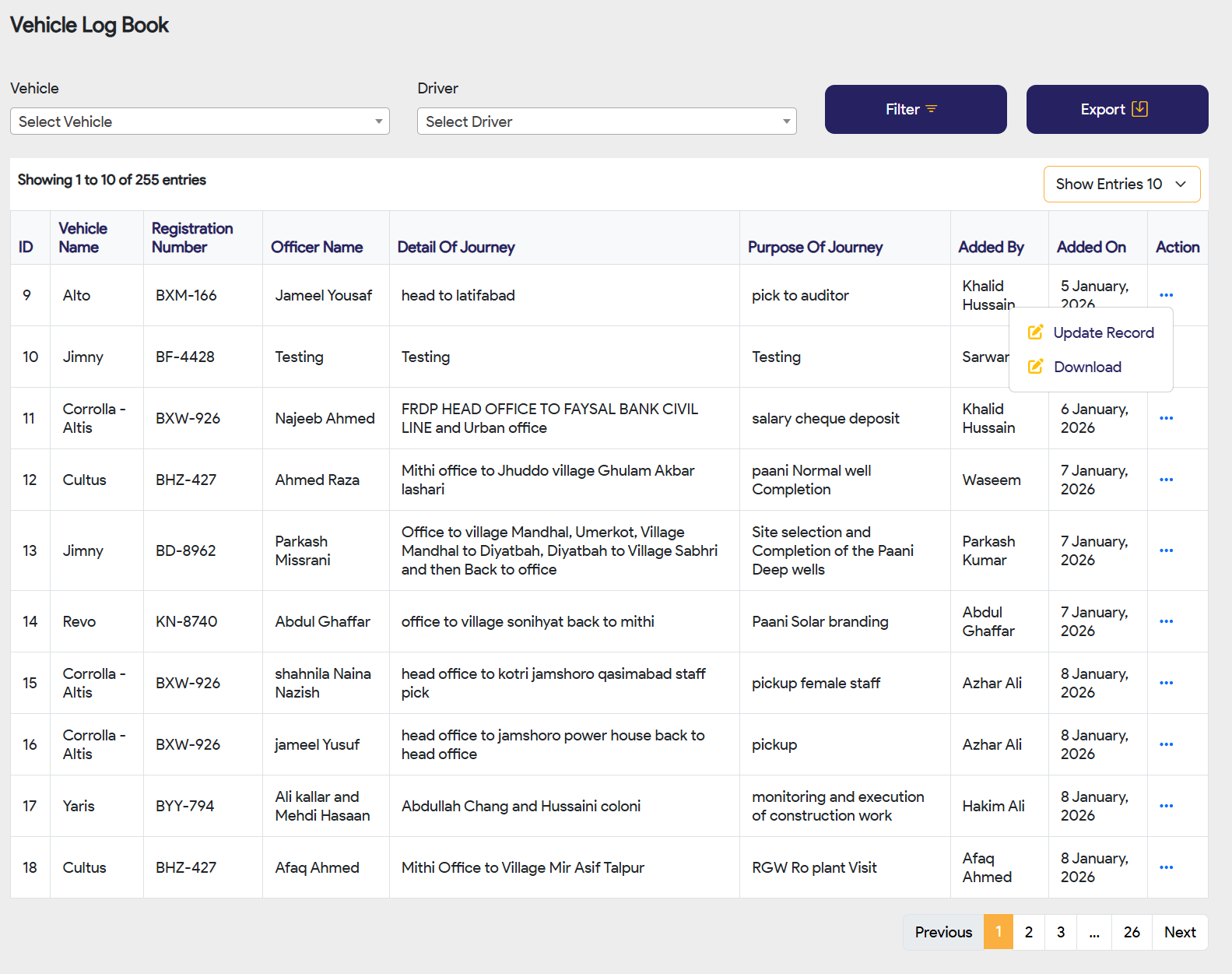Open the Show Entries 10 dropdown

(x=1121, y=184)
